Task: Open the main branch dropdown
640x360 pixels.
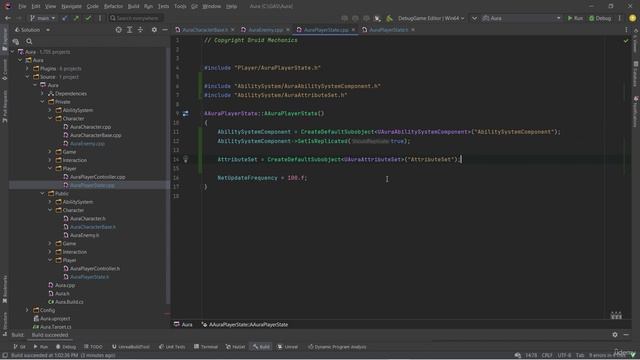Action: pyautogui.click(x=42, y=18)
